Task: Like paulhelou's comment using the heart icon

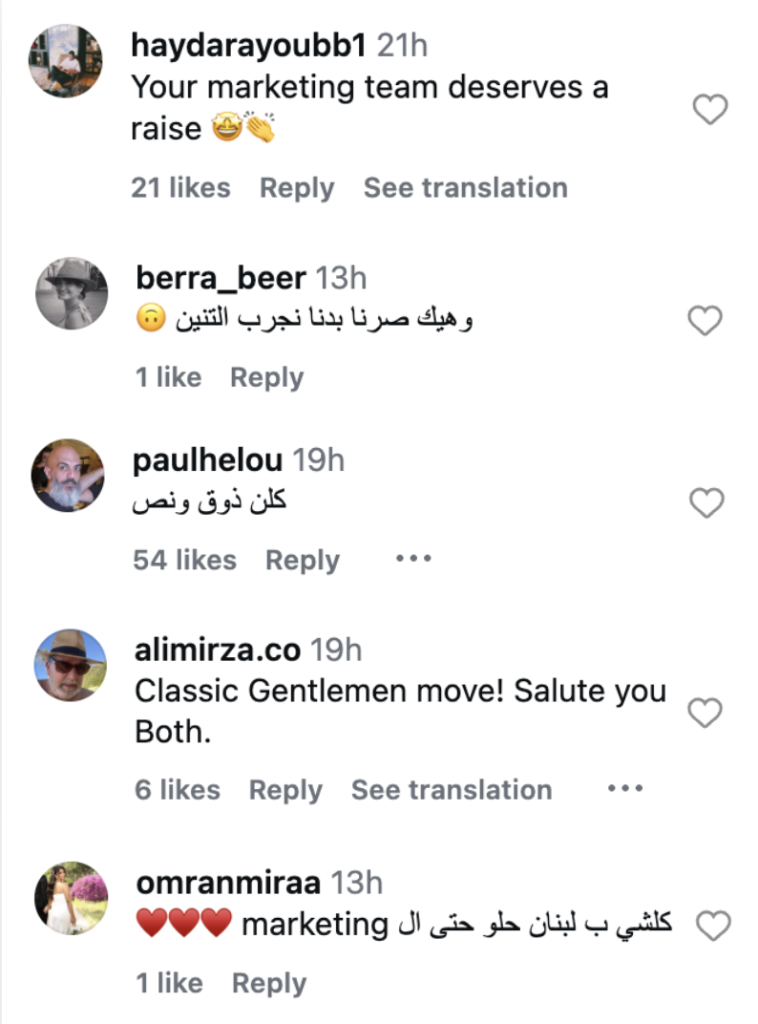Action: [707, 504]
